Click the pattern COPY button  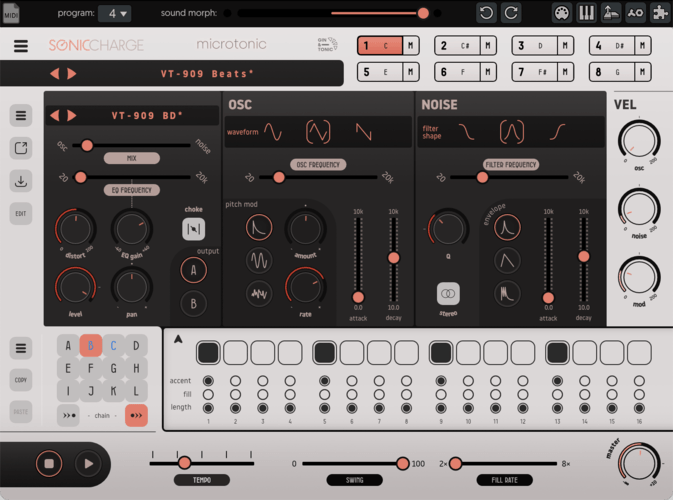21,380
